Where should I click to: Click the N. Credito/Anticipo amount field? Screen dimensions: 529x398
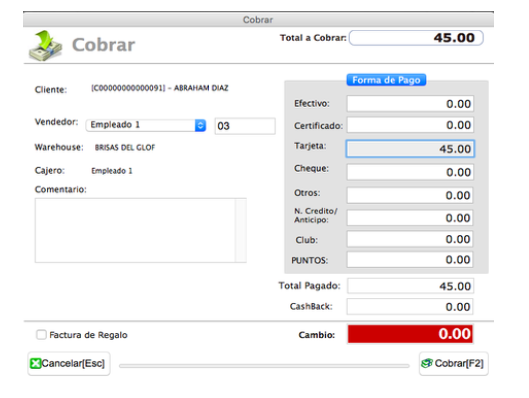coord(410,218)
